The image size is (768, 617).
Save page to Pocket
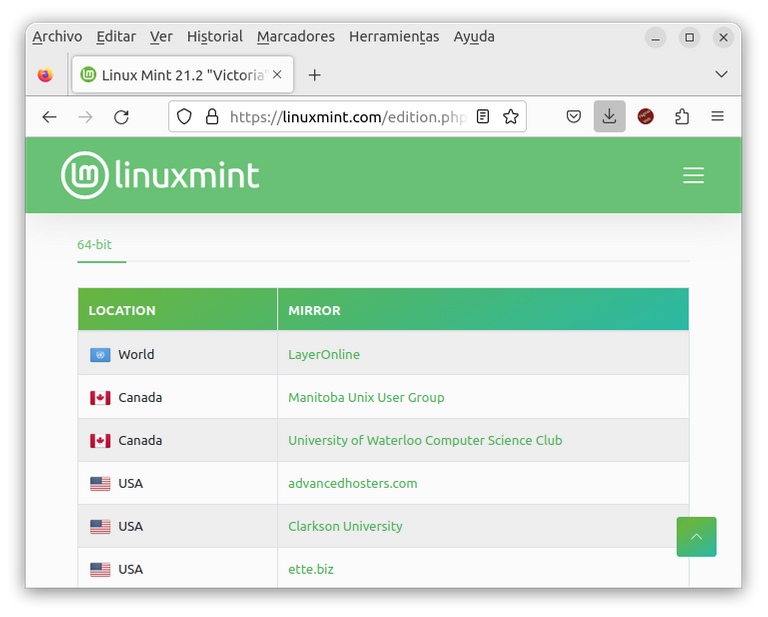tap(574, 117)
